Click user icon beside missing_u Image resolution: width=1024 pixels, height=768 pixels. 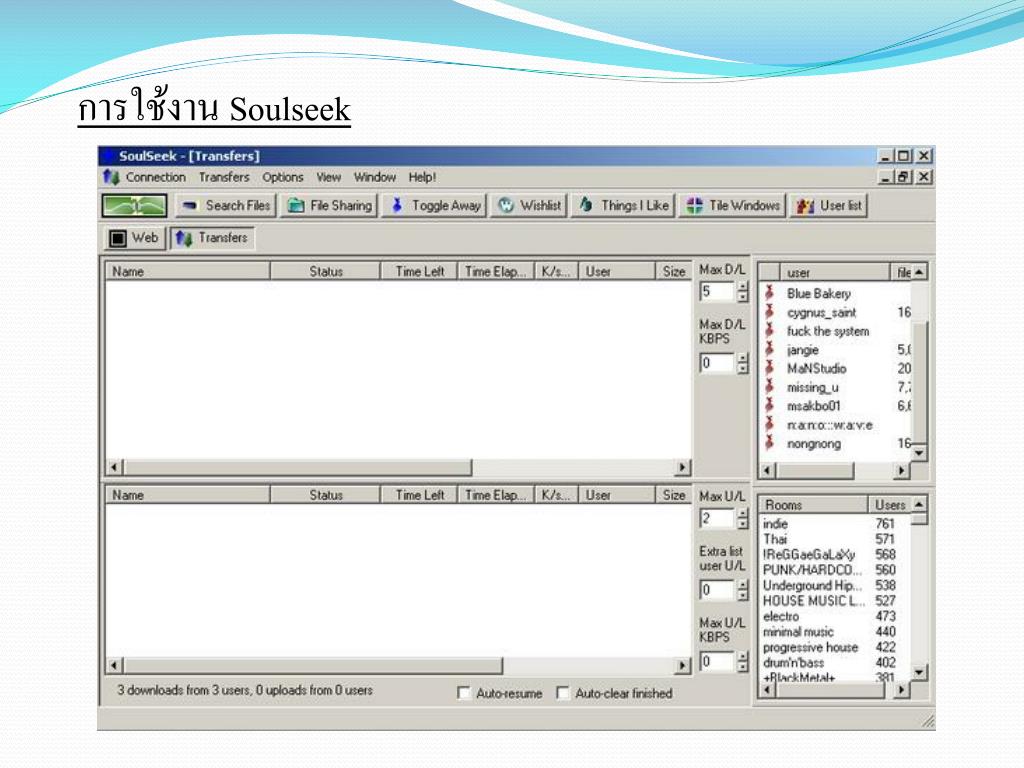770,387
